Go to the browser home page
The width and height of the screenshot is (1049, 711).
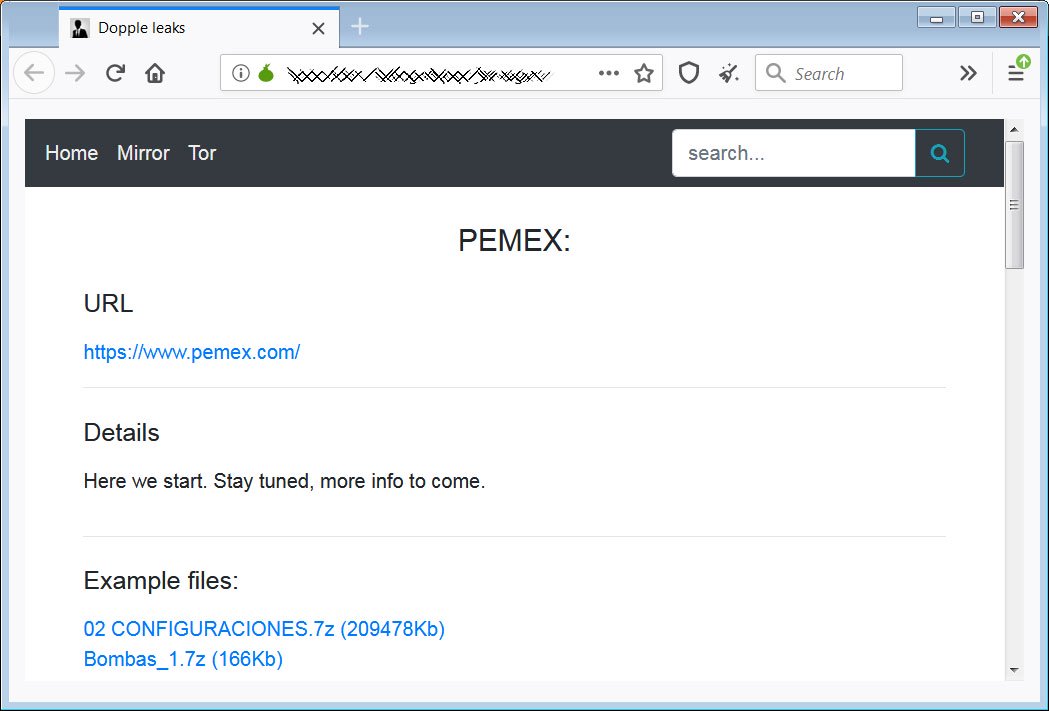point(154,73)
